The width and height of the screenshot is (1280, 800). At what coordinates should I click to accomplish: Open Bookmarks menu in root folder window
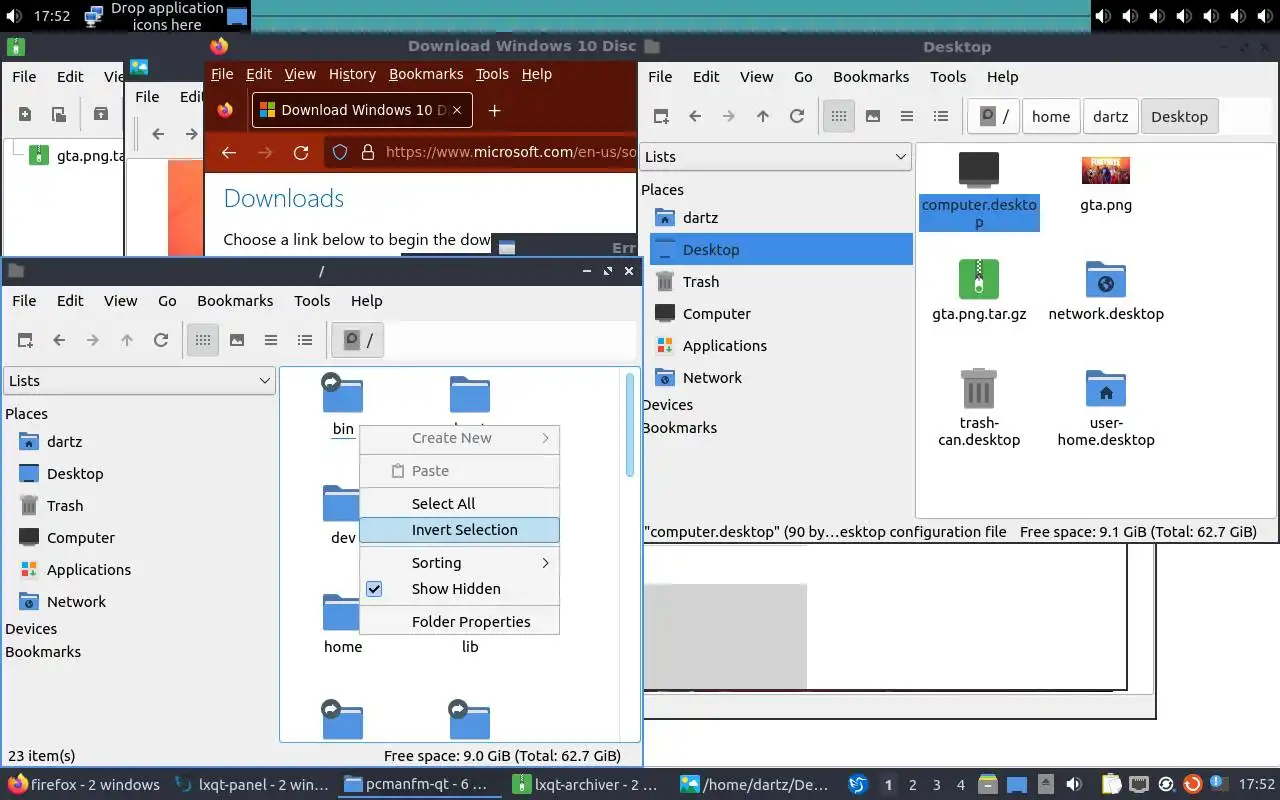click(235, 301)
